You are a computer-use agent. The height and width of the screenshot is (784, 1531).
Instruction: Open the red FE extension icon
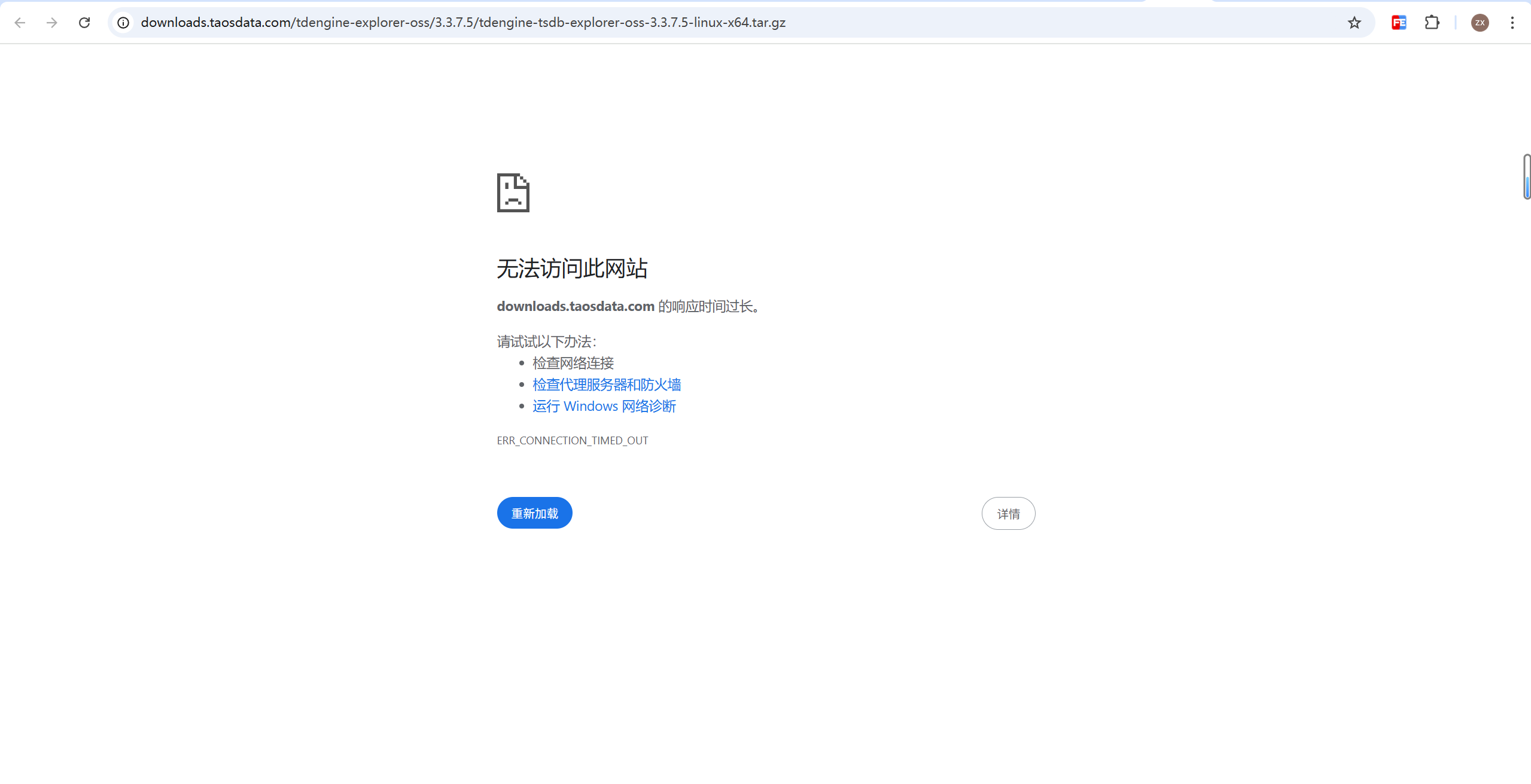click(1399, 23)
